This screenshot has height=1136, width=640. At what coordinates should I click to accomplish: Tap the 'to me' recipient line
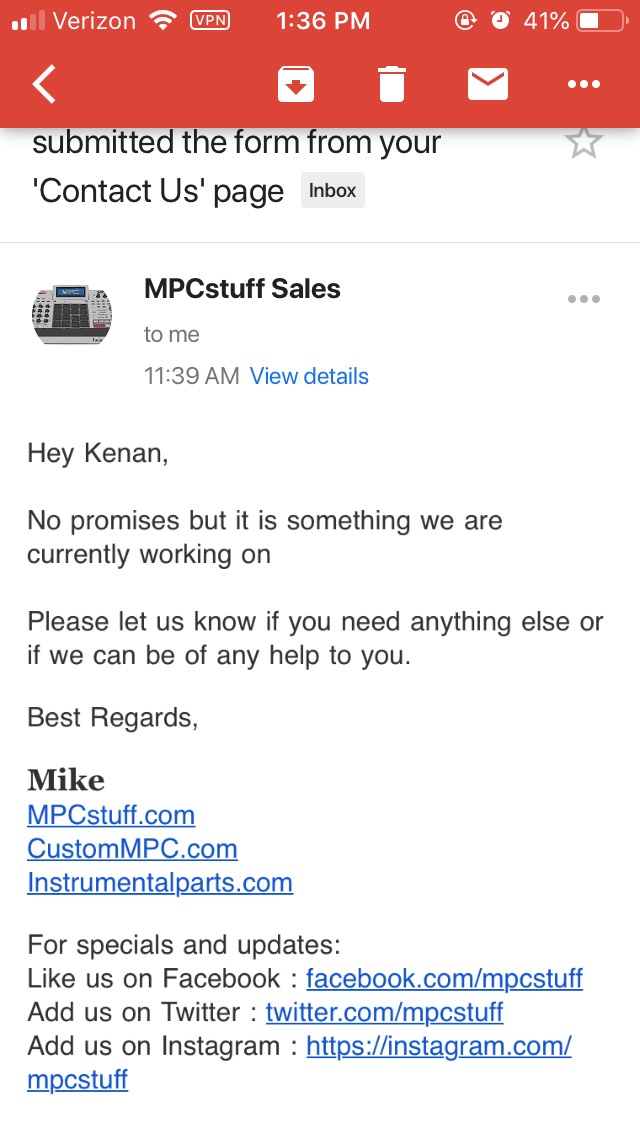coord(172,334)
